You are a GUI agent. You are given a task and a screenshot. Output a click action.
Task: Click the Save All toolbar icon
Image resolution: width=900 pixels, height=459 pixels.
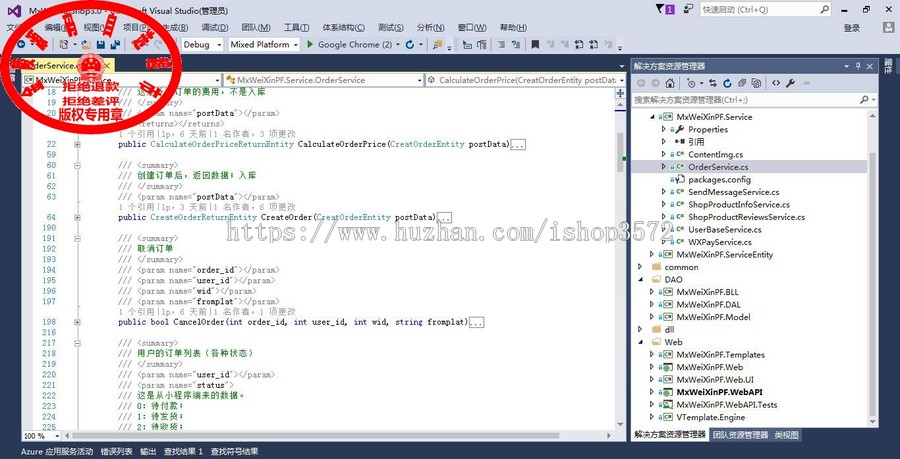pyautogui.click(x=115, y=44)
